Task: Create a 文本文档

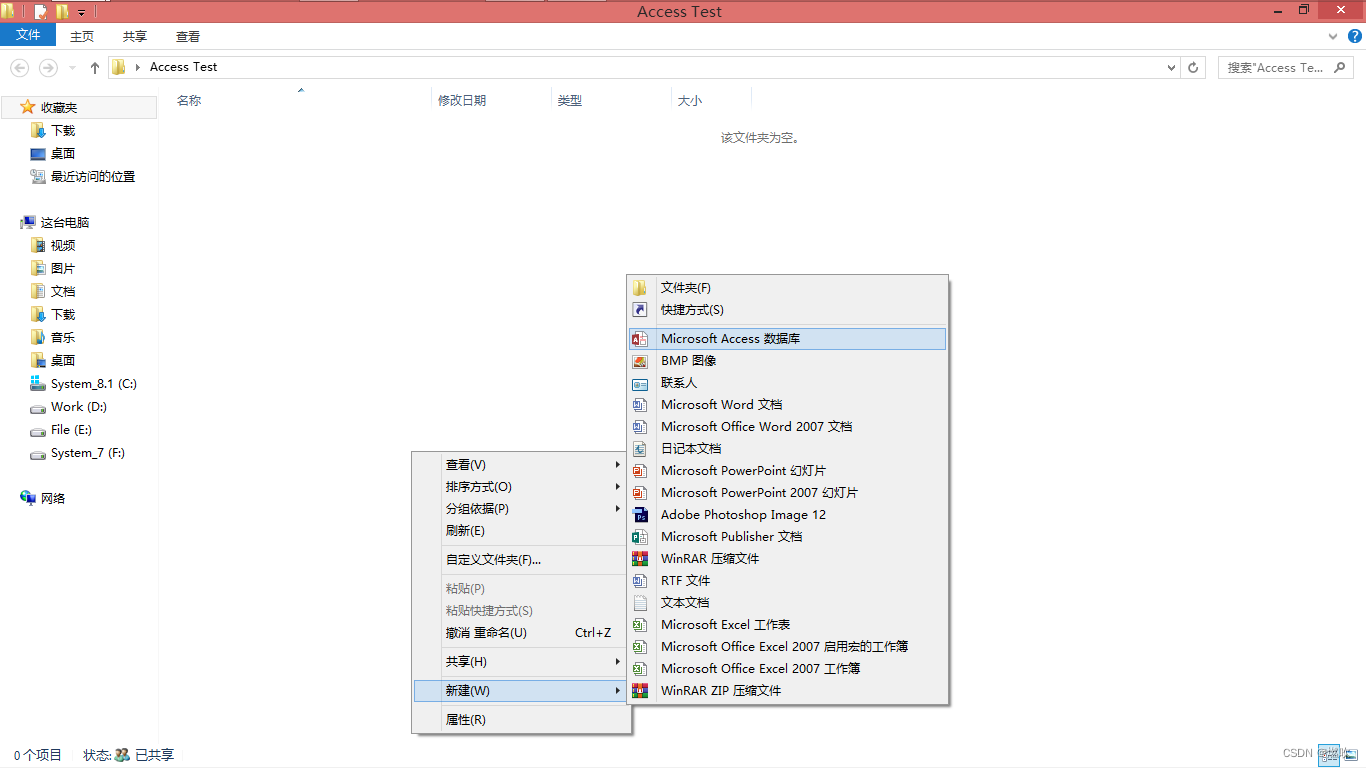Action: pyautogui.click(x=787, y=603)
